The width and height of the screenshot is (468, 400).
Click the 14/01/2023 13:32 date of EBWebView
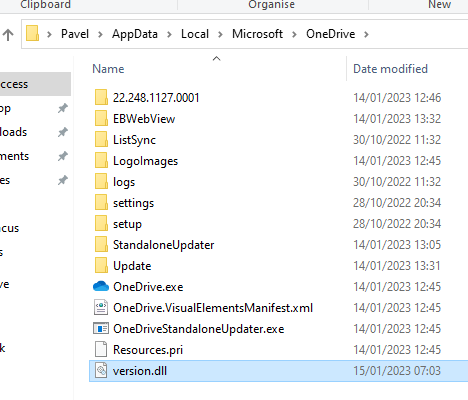[397, 119]
